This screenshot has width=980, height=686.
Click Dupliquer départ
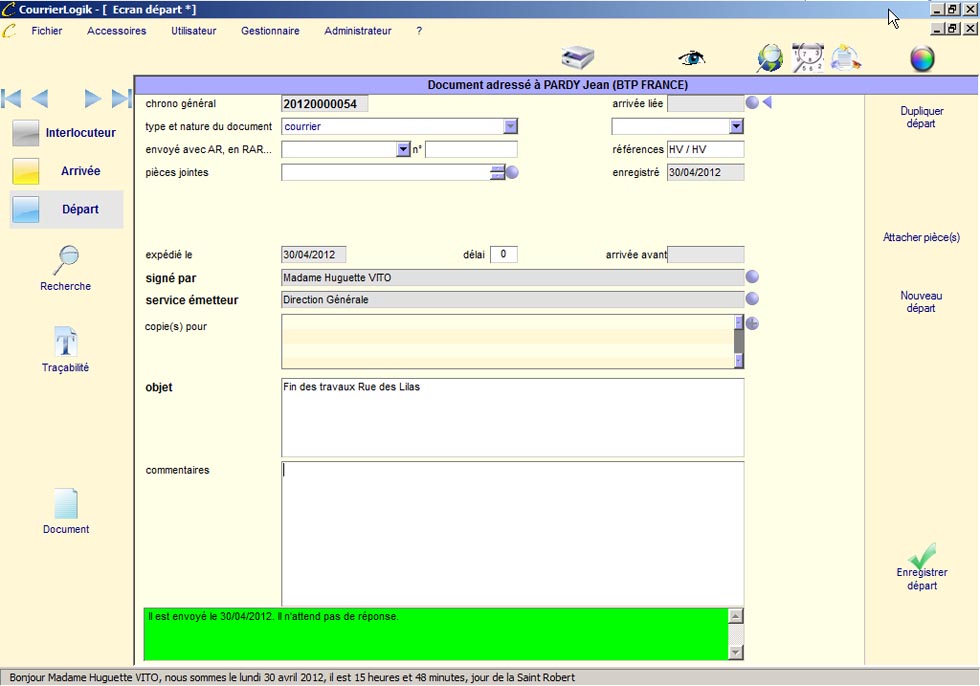[921, 117]
